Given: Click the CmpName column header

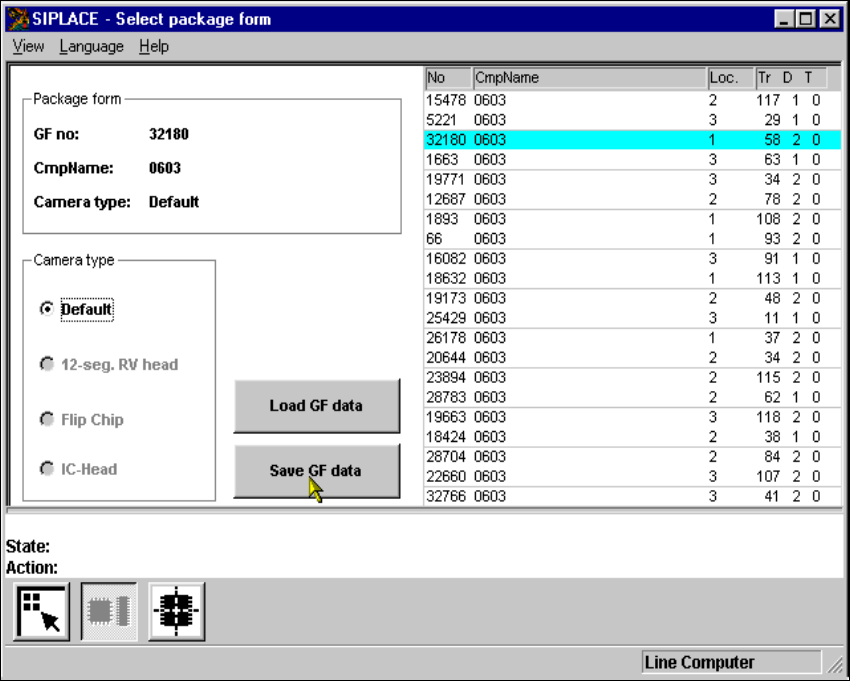Looking at the screenshot, I should click(x=590, y=78).
